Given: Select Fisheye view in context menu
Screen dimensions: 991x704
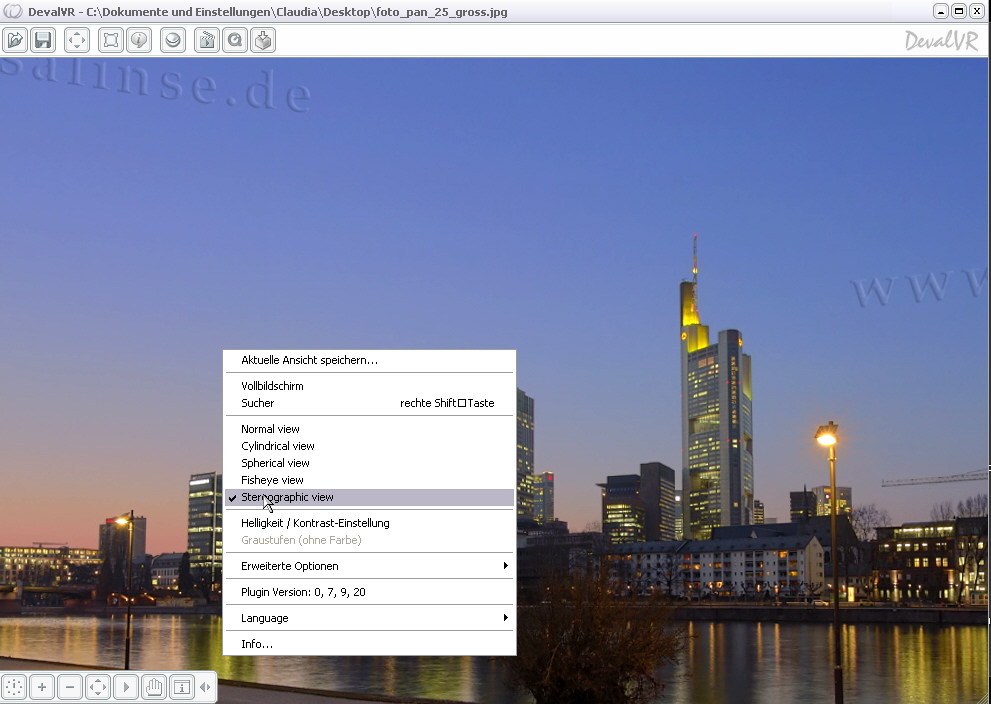Looking at the screenshot, I should tap(272, 480).
